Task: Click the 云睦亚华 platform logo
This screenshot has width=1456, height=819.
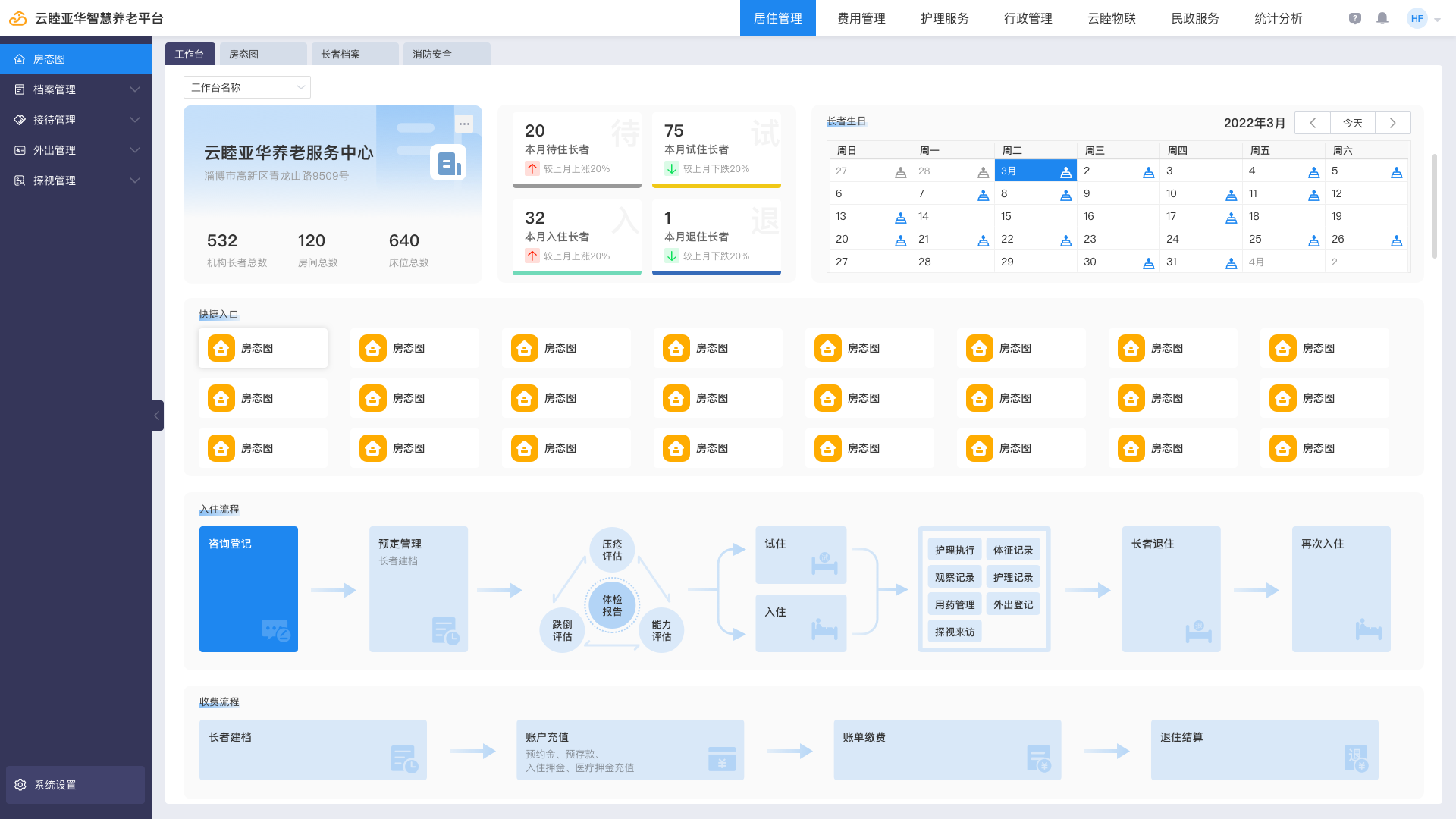Action: (17, 18)
